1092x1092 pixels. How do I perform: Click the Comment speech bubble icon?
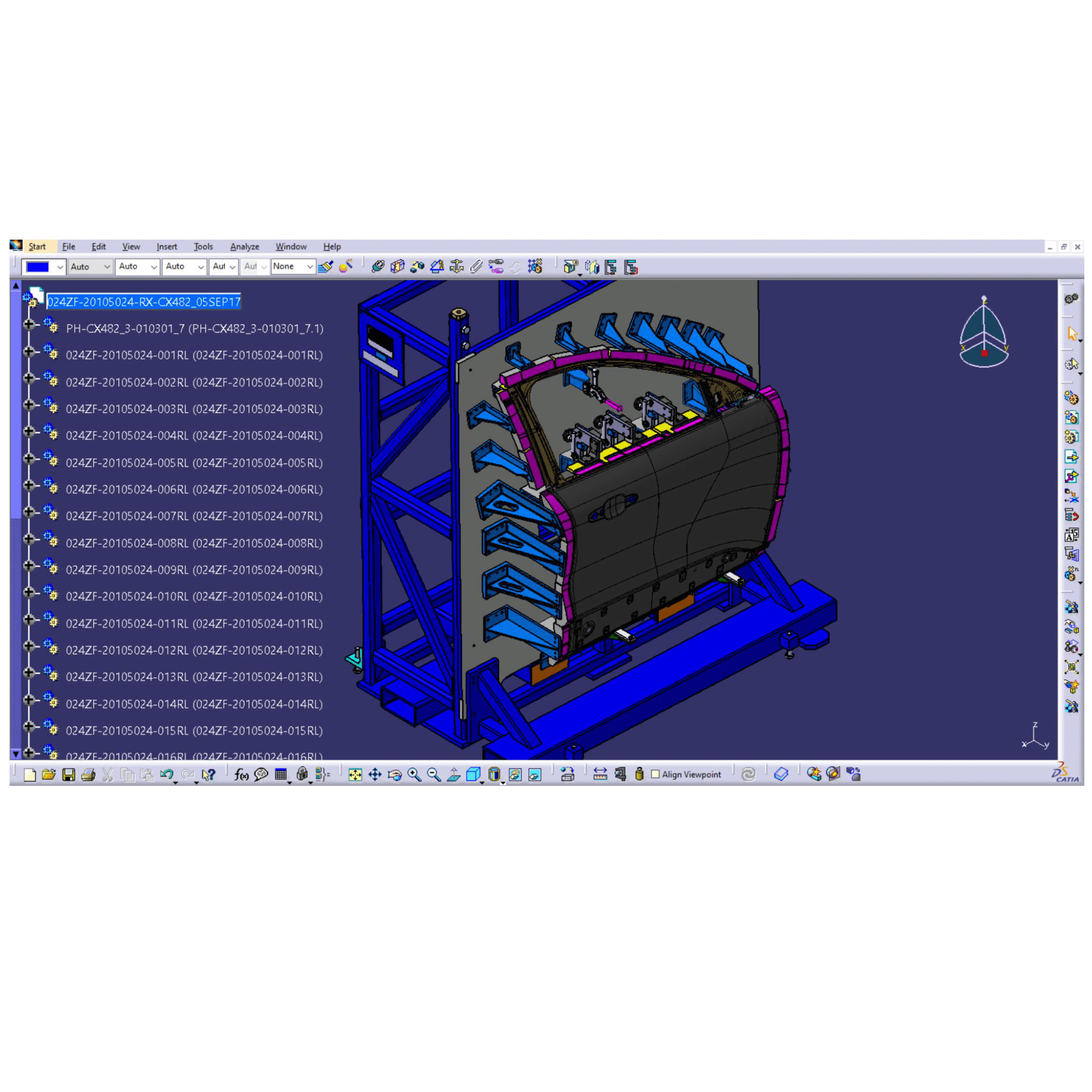tap(261, 774)
